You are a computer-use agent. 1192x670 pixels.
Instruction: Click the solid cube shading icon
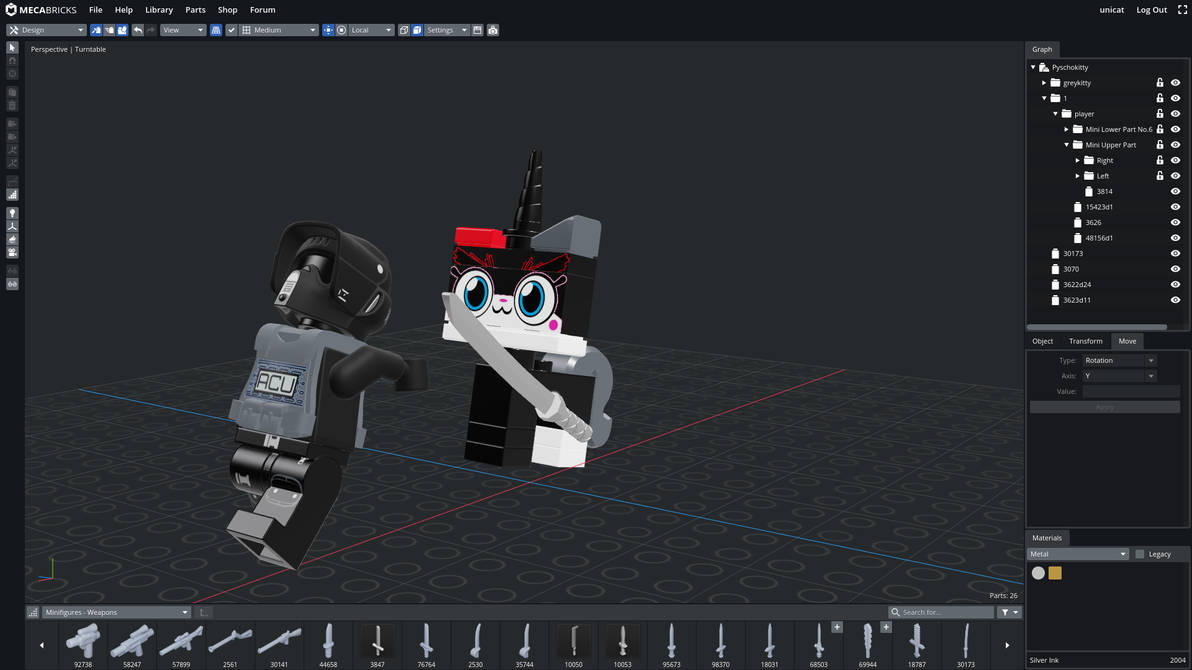tap(417, 30)
